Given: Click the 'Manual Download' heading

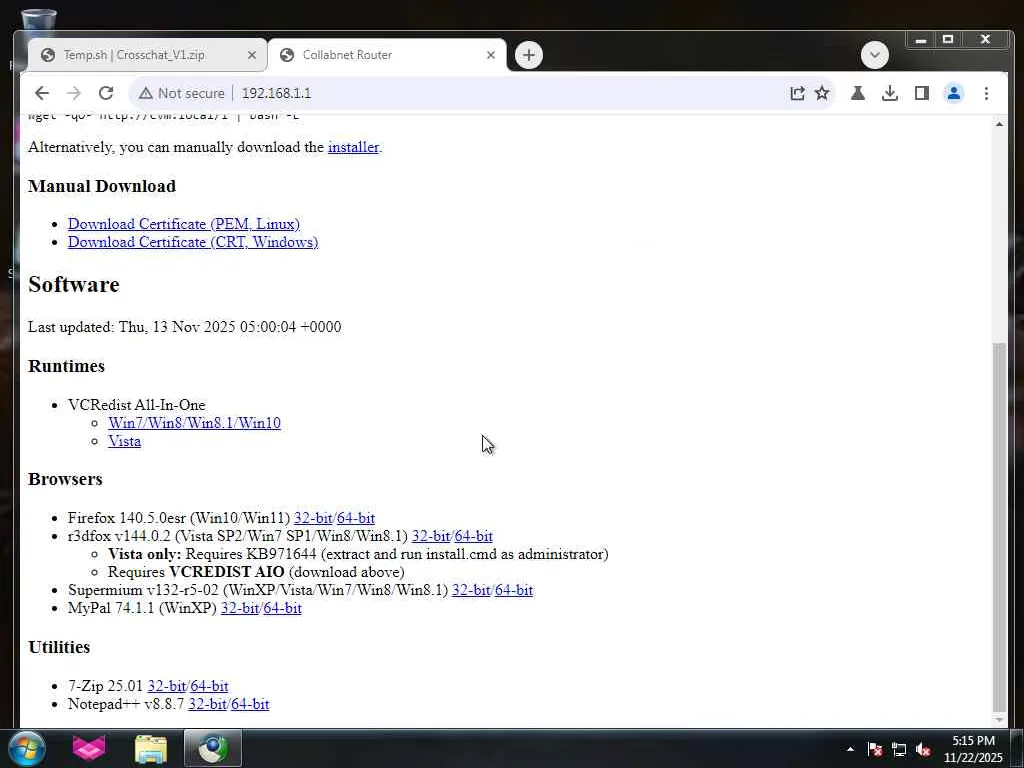Looking at the screenshot, I should [102, 186].
